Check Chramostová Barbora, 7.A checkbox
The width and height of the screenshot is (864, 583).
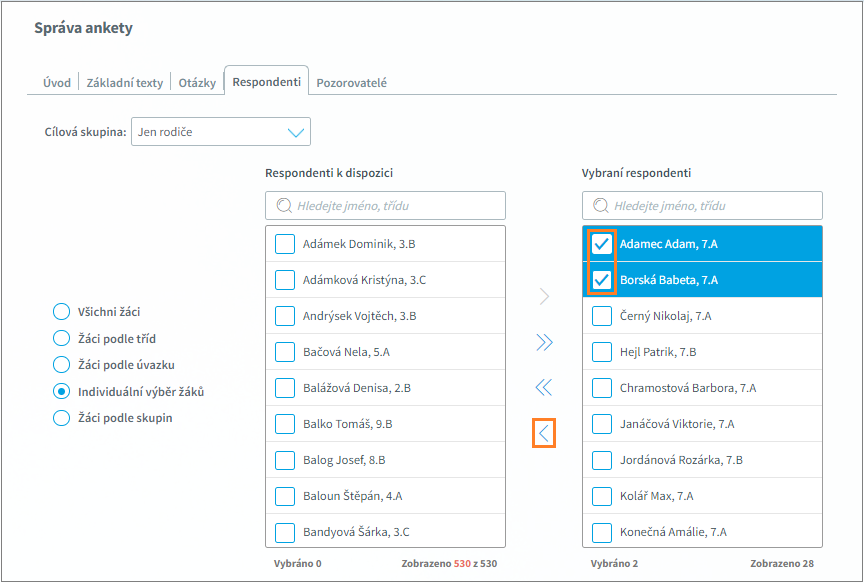602,387
